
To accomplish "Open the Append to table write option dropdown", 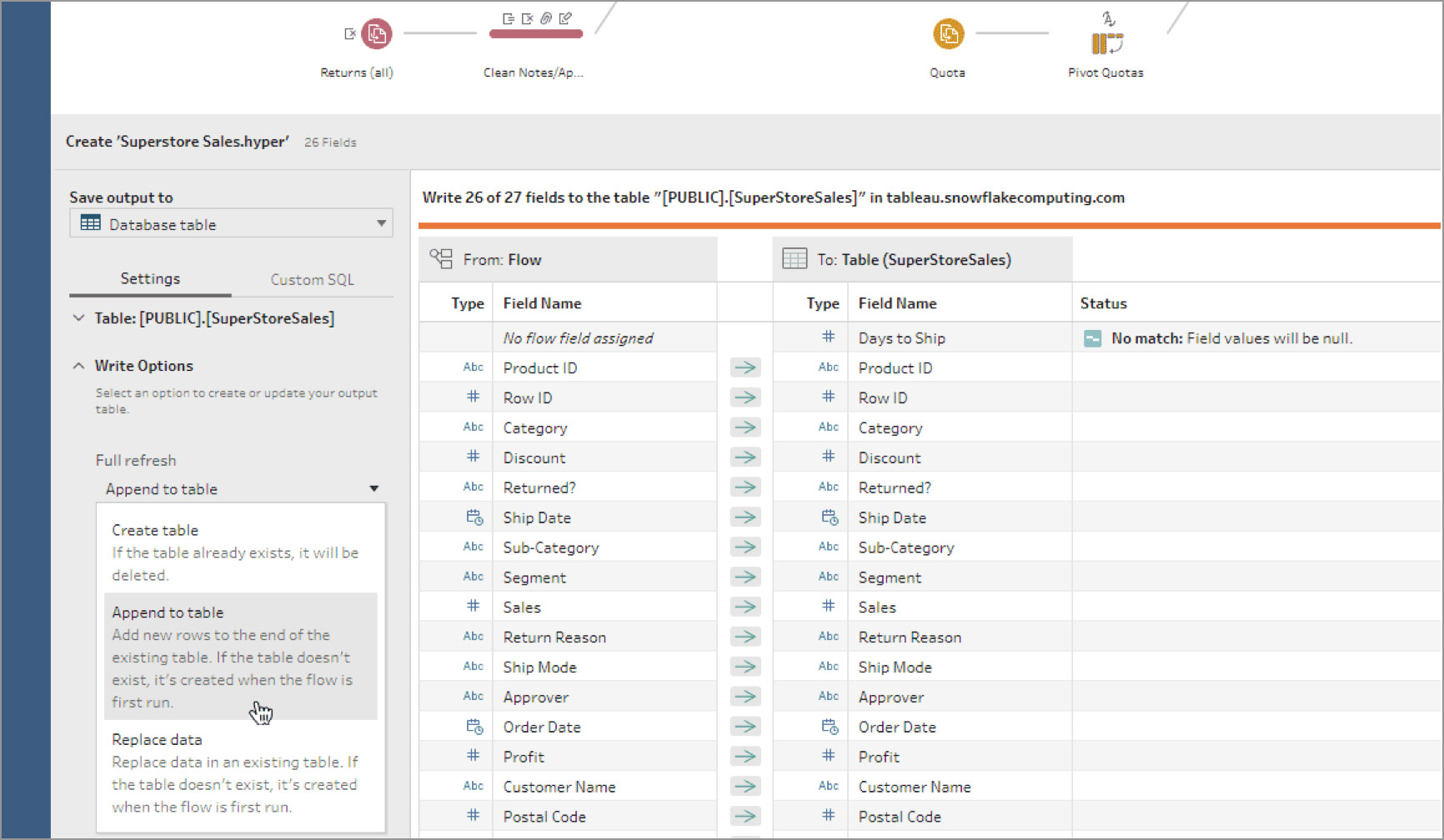I will point(241,489).
